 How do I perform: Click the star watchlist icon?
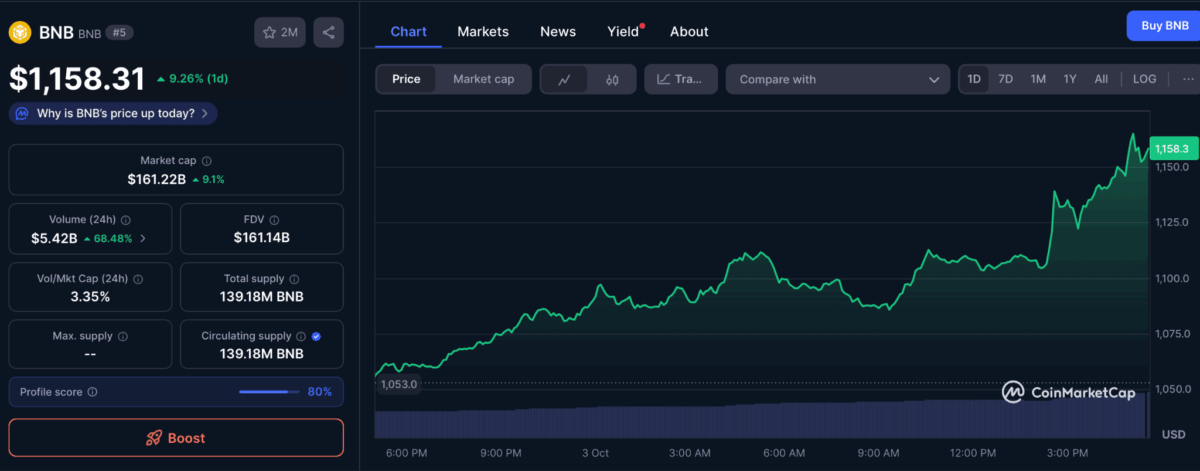click(x=269, y=33)
